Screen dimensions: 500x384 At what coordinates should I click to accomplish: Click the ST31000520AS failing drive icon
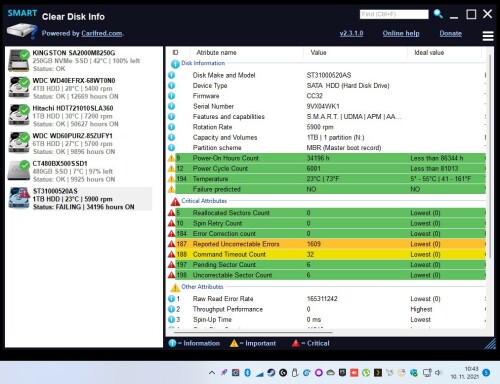point(19,198)
